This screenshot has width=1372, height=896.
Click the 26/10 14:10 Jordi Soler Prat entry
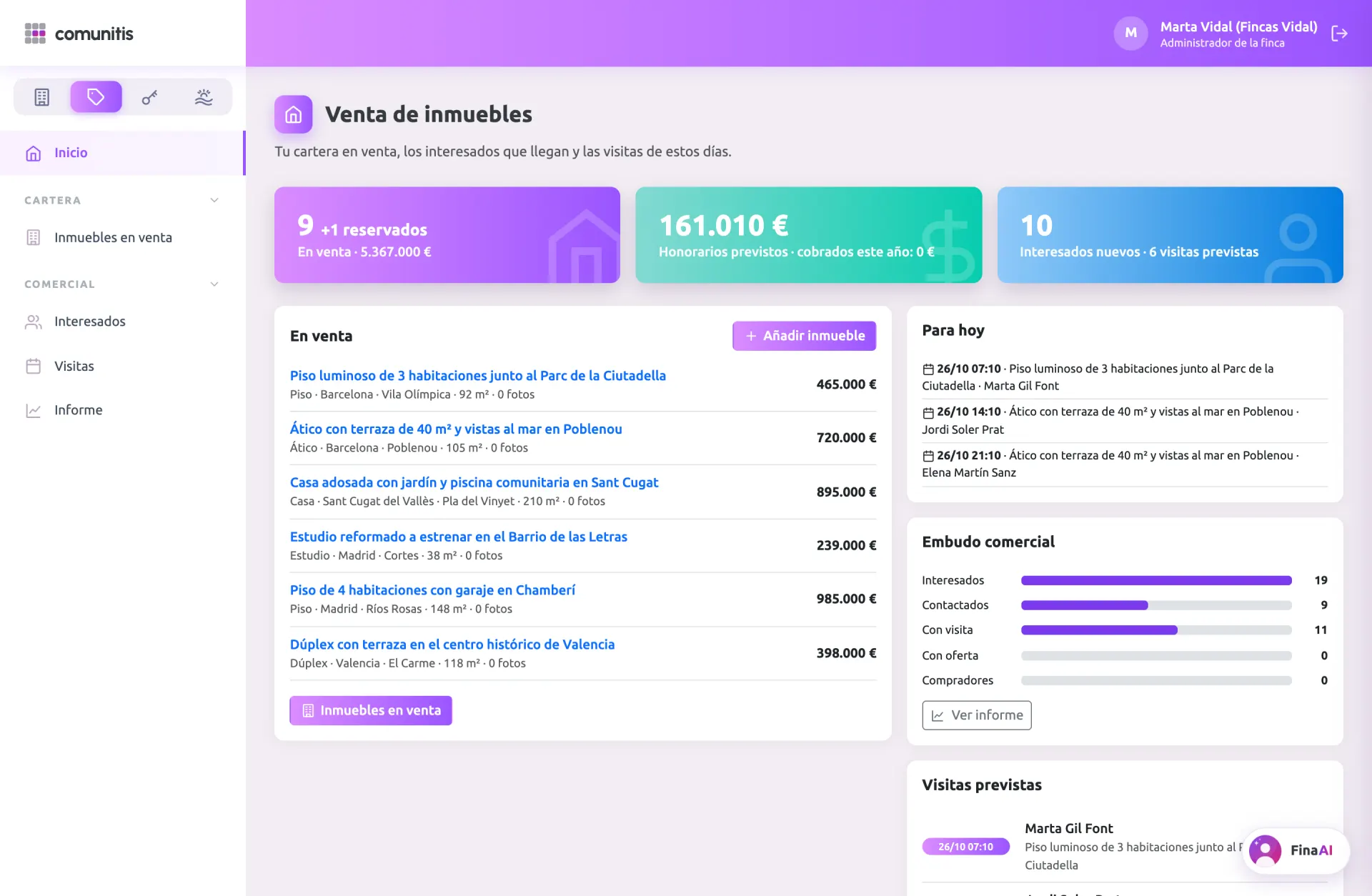1124,421
